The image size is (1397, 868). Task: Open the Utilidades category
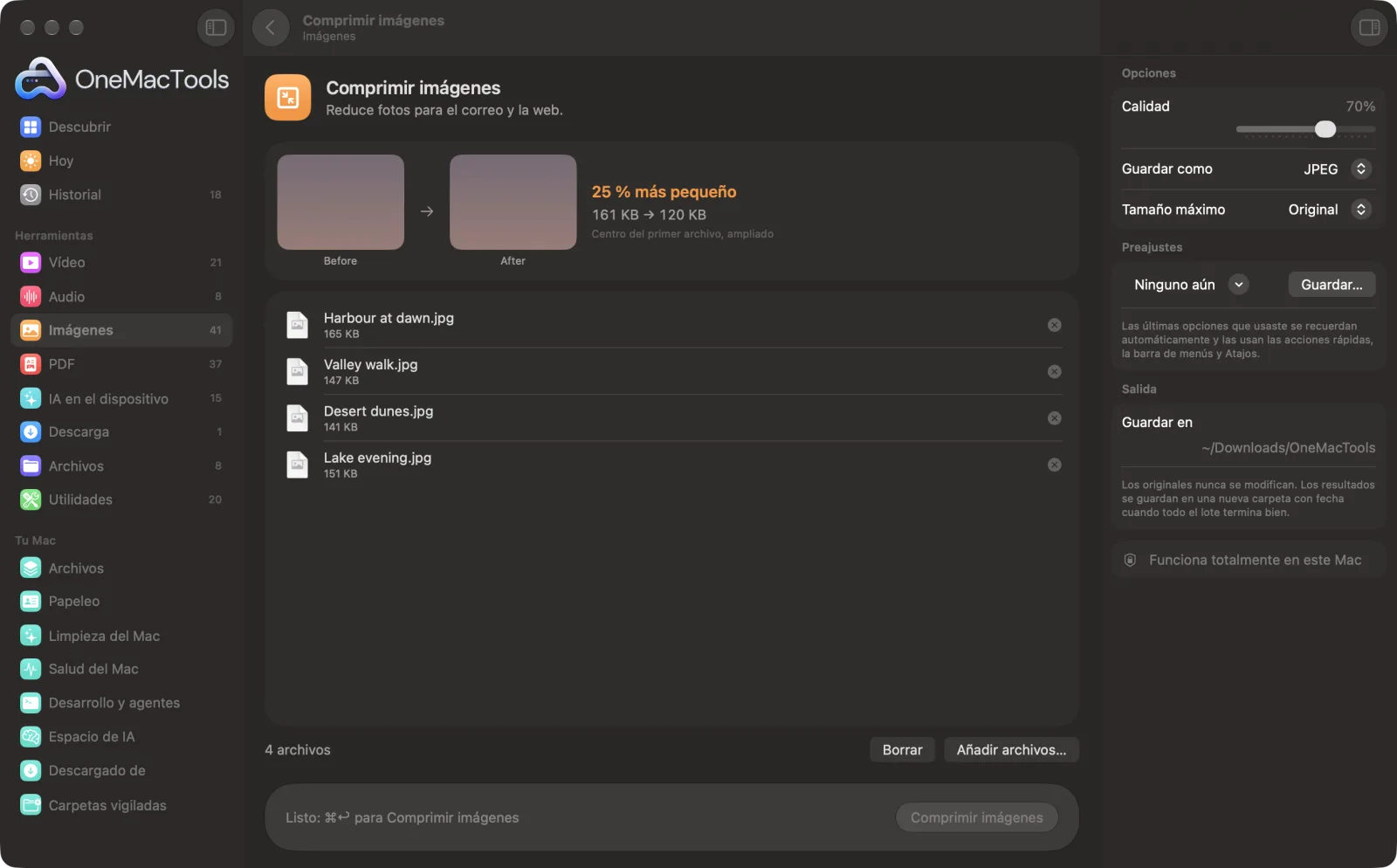point(121,499)
